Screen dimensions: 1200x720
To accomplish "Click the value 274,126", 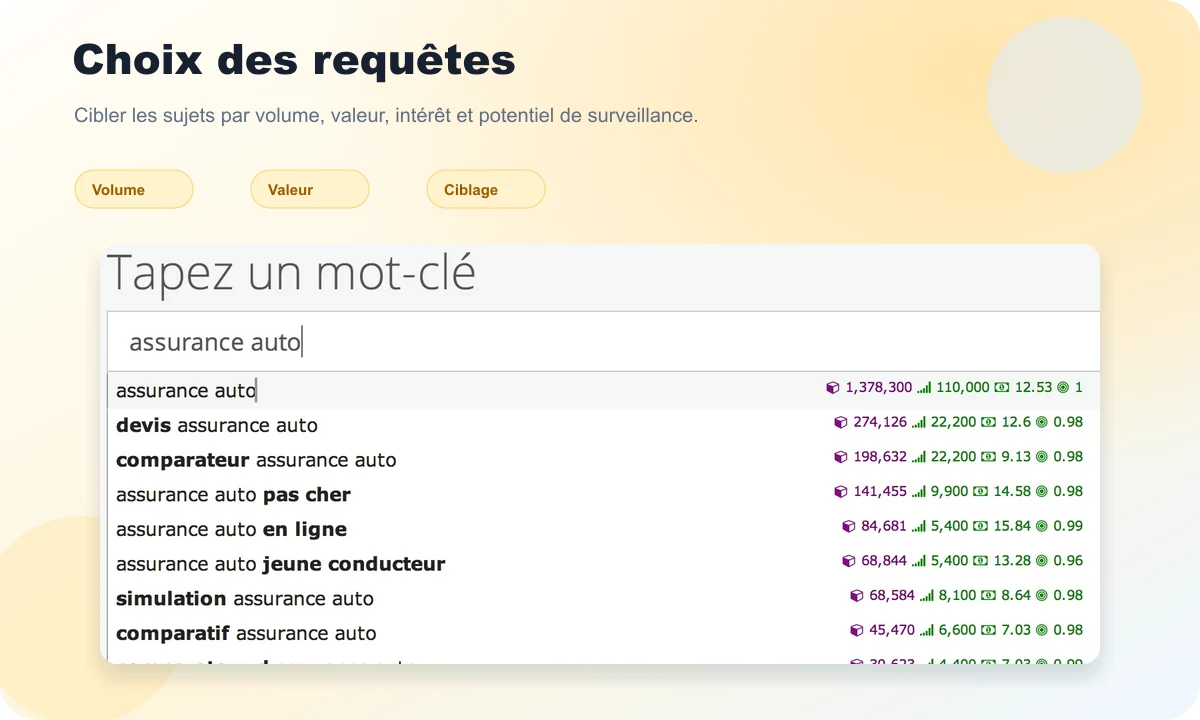I will coord(880,422).
